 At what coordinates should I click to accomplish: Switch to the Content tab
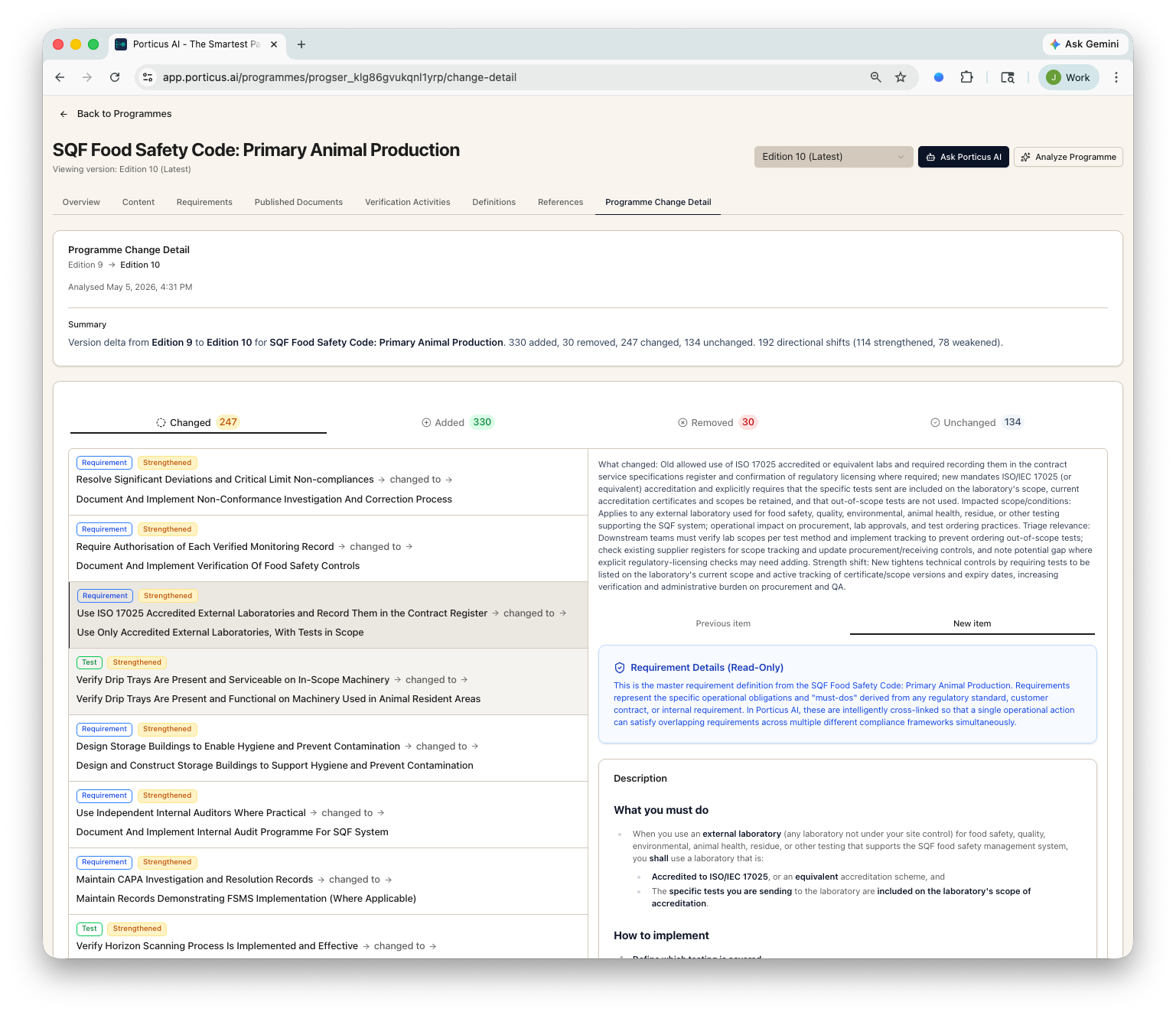(138, 203)
